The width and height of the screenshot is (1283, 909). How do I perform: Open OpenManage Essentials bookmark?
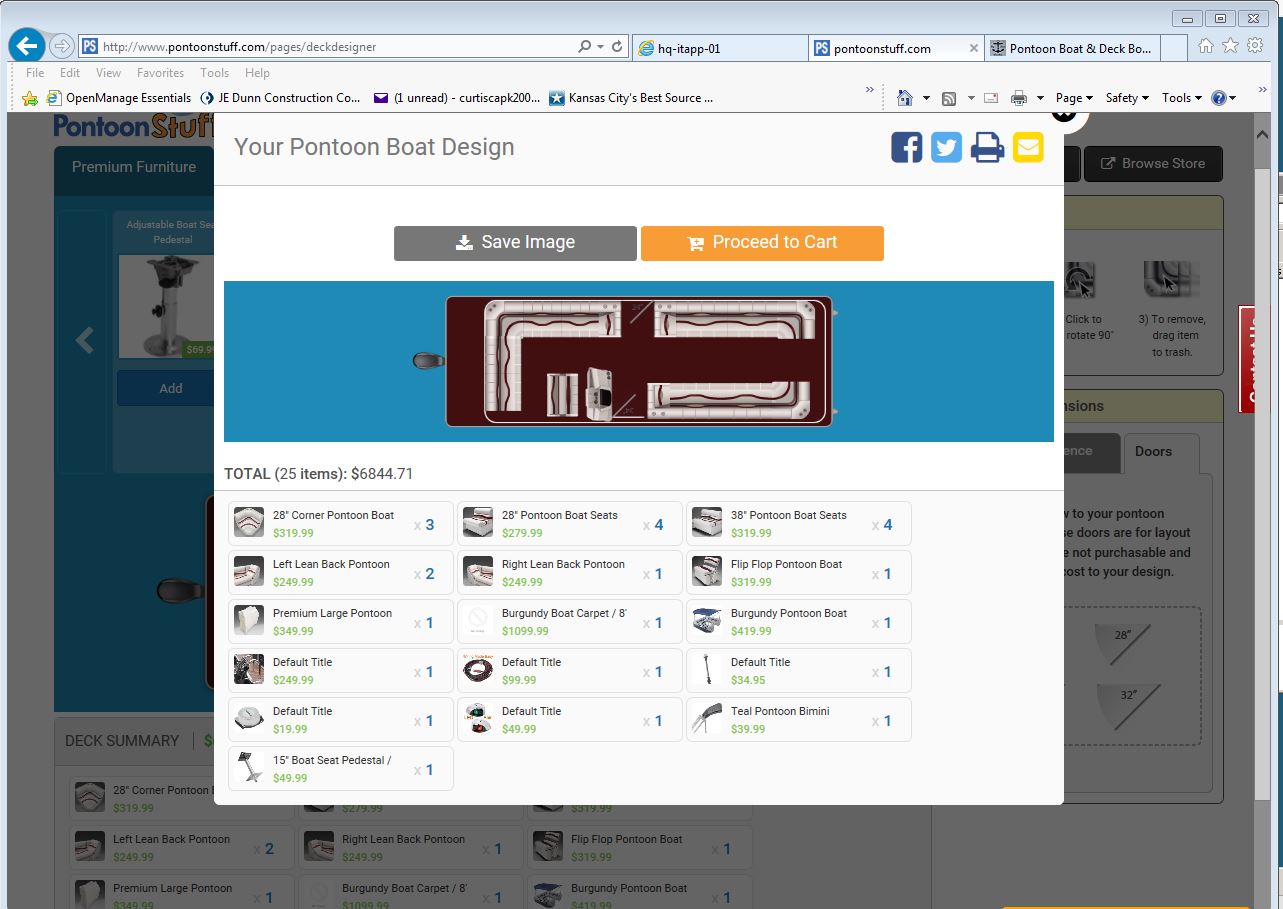pos(128,98)
